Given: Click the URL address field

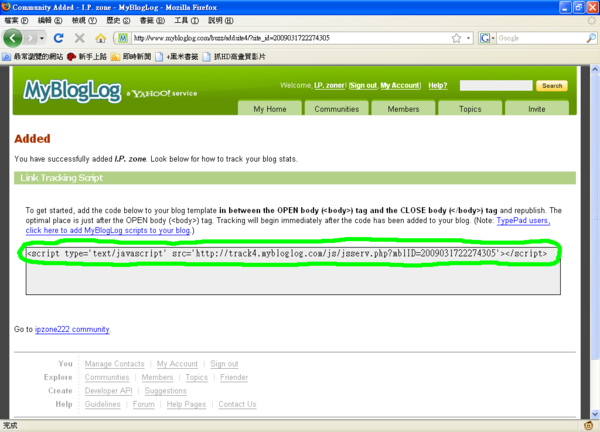Looking at the screenshot, I should (290, 38).
